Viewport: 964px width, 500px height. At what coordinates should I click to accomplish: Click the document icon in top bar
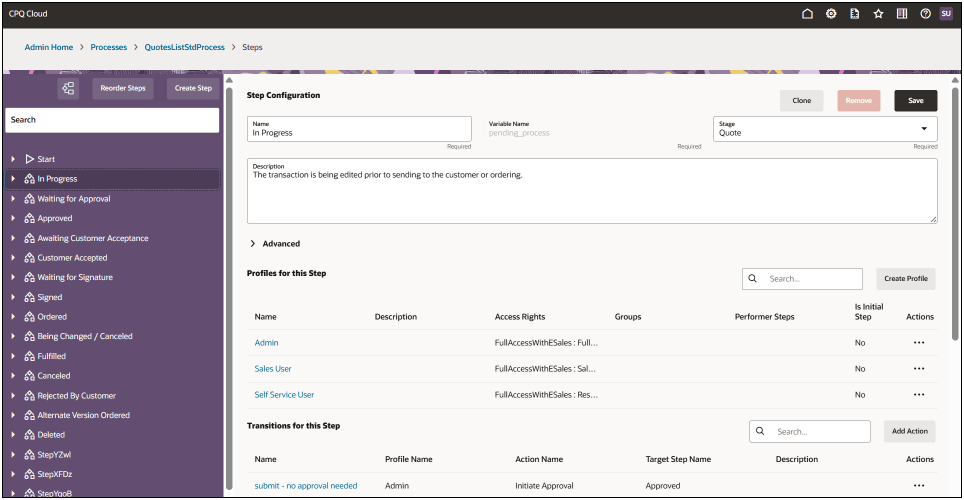click(855, 14)
